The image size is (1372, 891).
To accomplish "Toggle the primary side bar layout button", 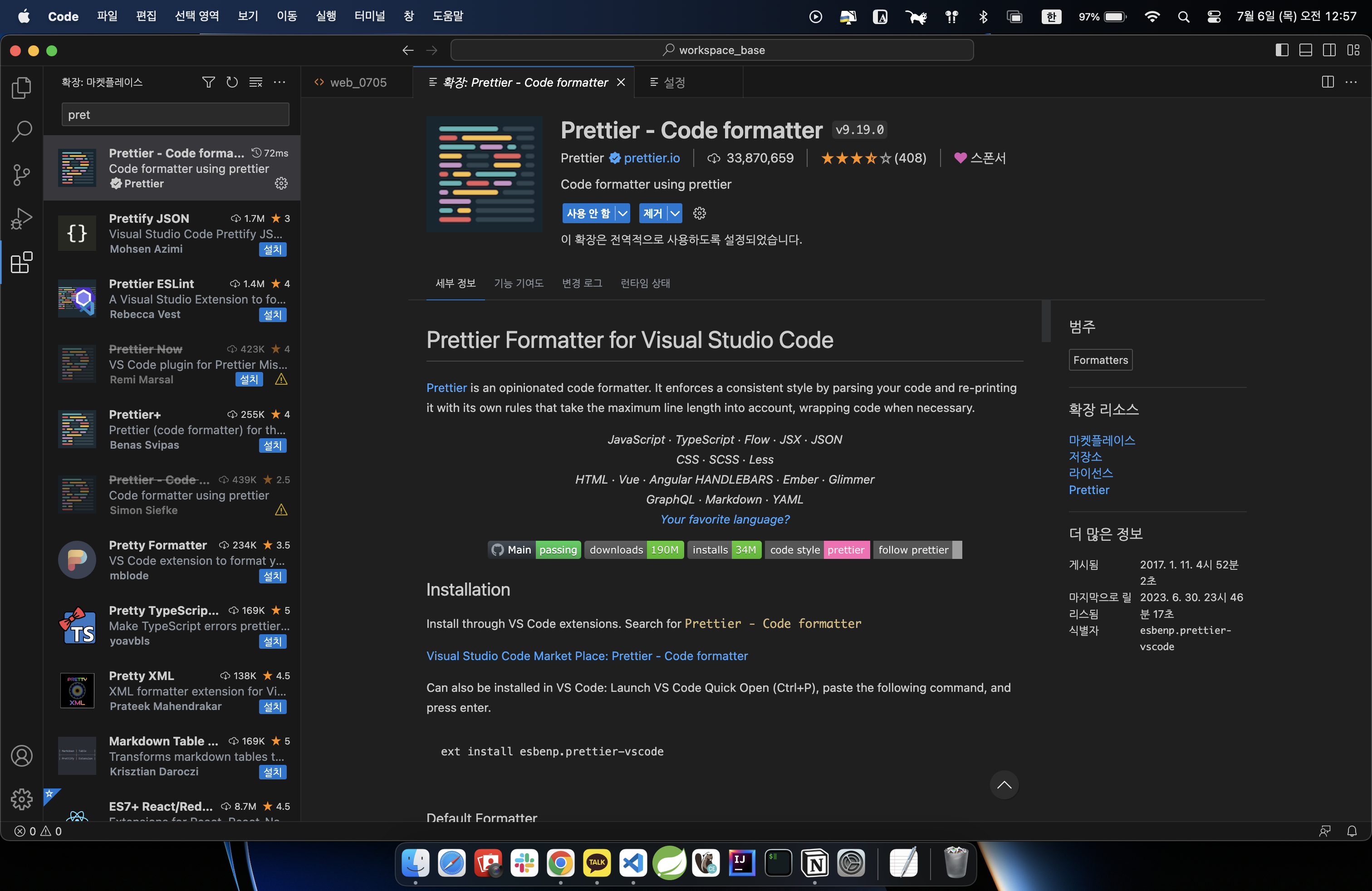I will [1282, 50].
